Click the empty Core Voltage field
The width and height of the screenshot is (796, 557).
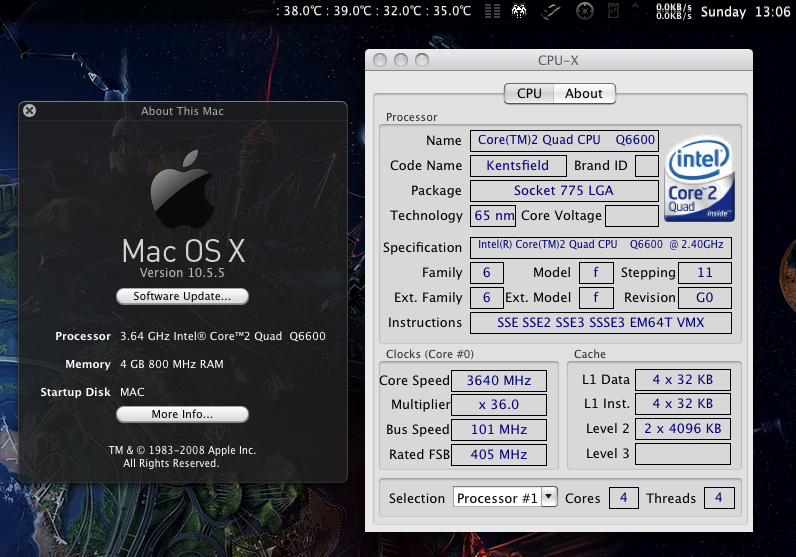tap(632, 215)
